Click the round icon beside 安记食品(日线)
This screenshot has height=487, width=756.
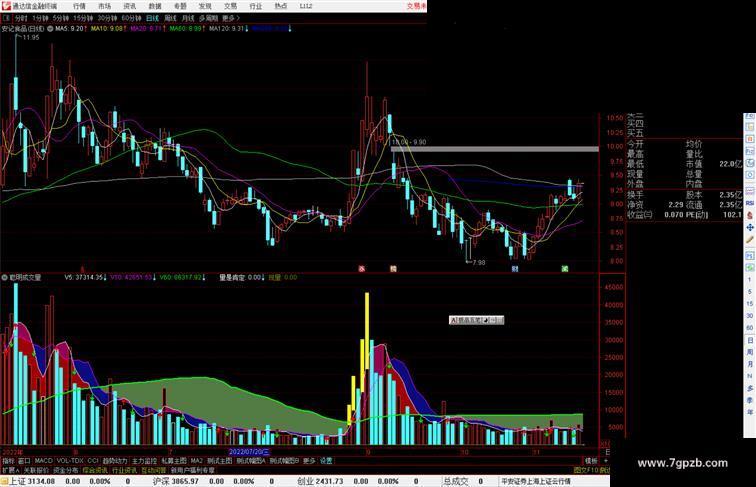pos(50,29)
